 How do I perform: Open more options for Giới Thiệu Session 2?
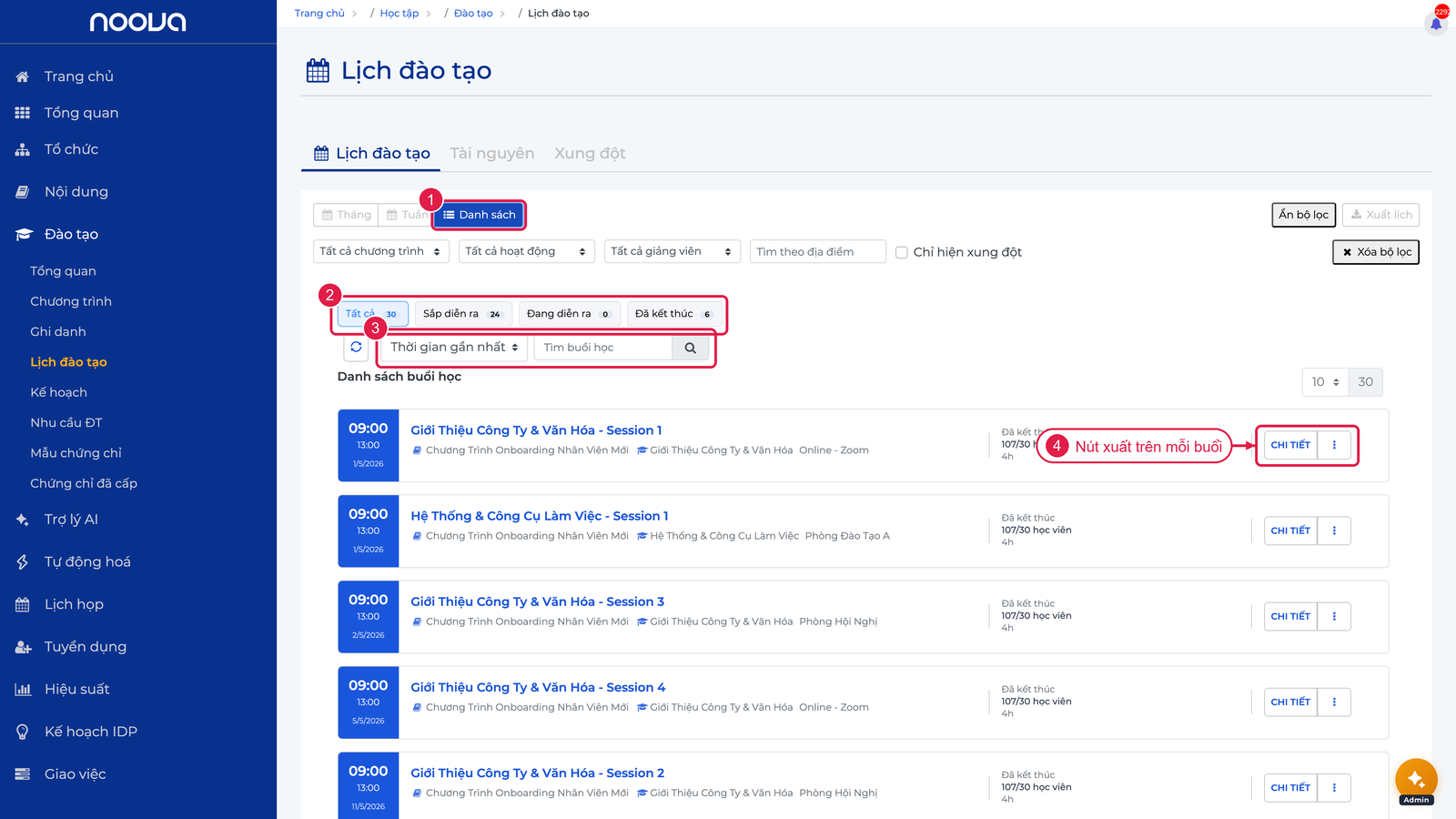pyautogui.click(x=1334, y=787)
